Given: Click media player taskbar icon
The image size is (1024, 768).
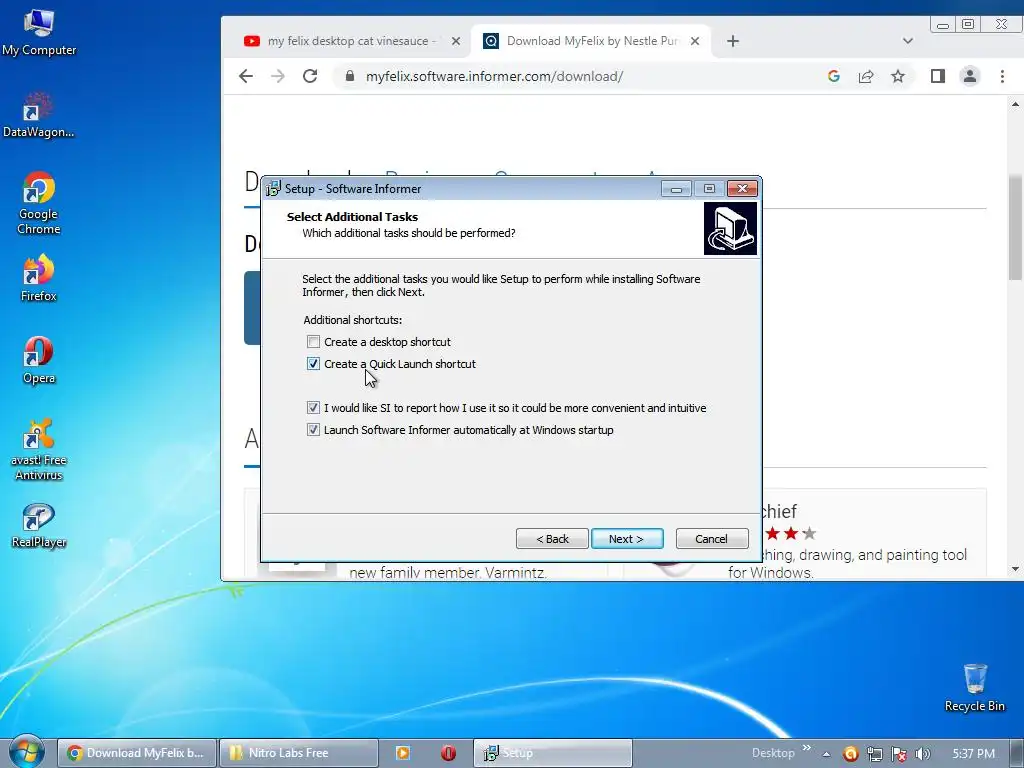Looking at the screenshot, I should point(403,753).
